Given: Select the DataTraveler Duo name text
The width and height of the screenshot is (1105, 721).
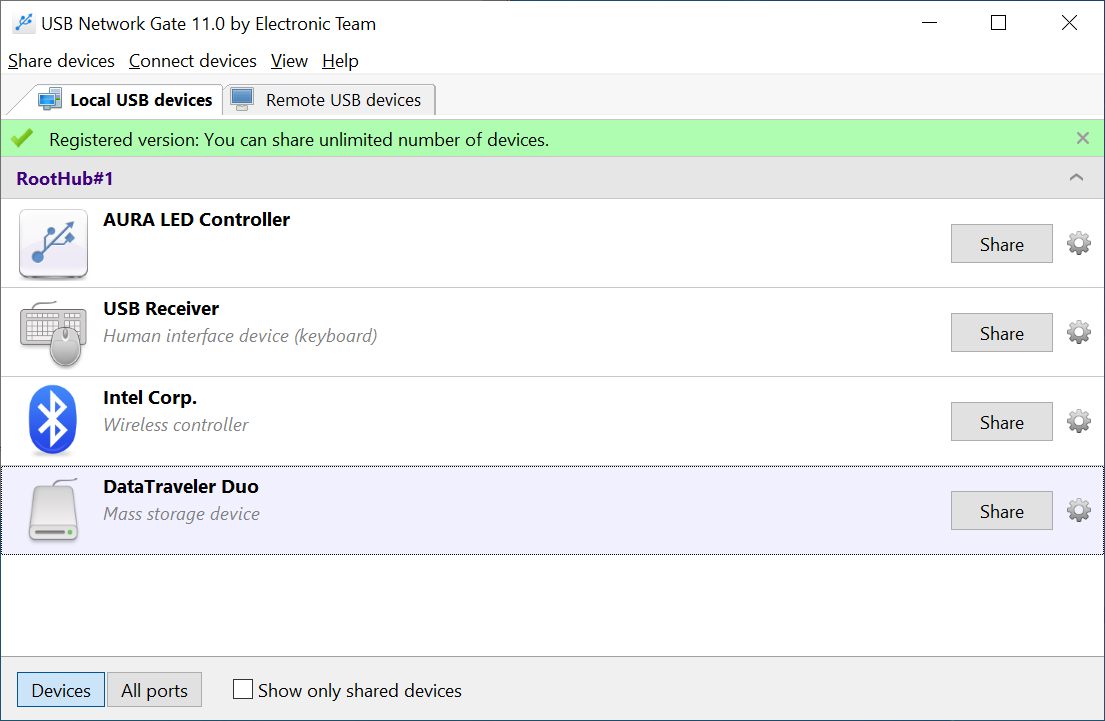Looking at the screenshot, I should pyautogui.click(x=181, y=487).
